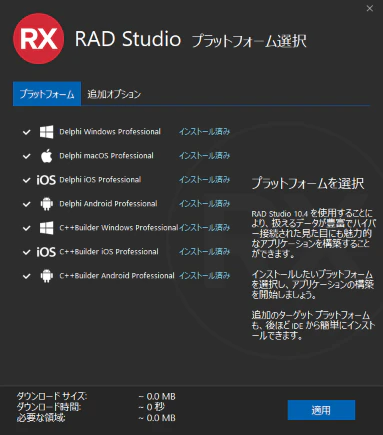Viewport: 383px width, 435px height.
Task: Click Apple icon beside Delphi macOS Professional
Action: click(x=46, y=156)
